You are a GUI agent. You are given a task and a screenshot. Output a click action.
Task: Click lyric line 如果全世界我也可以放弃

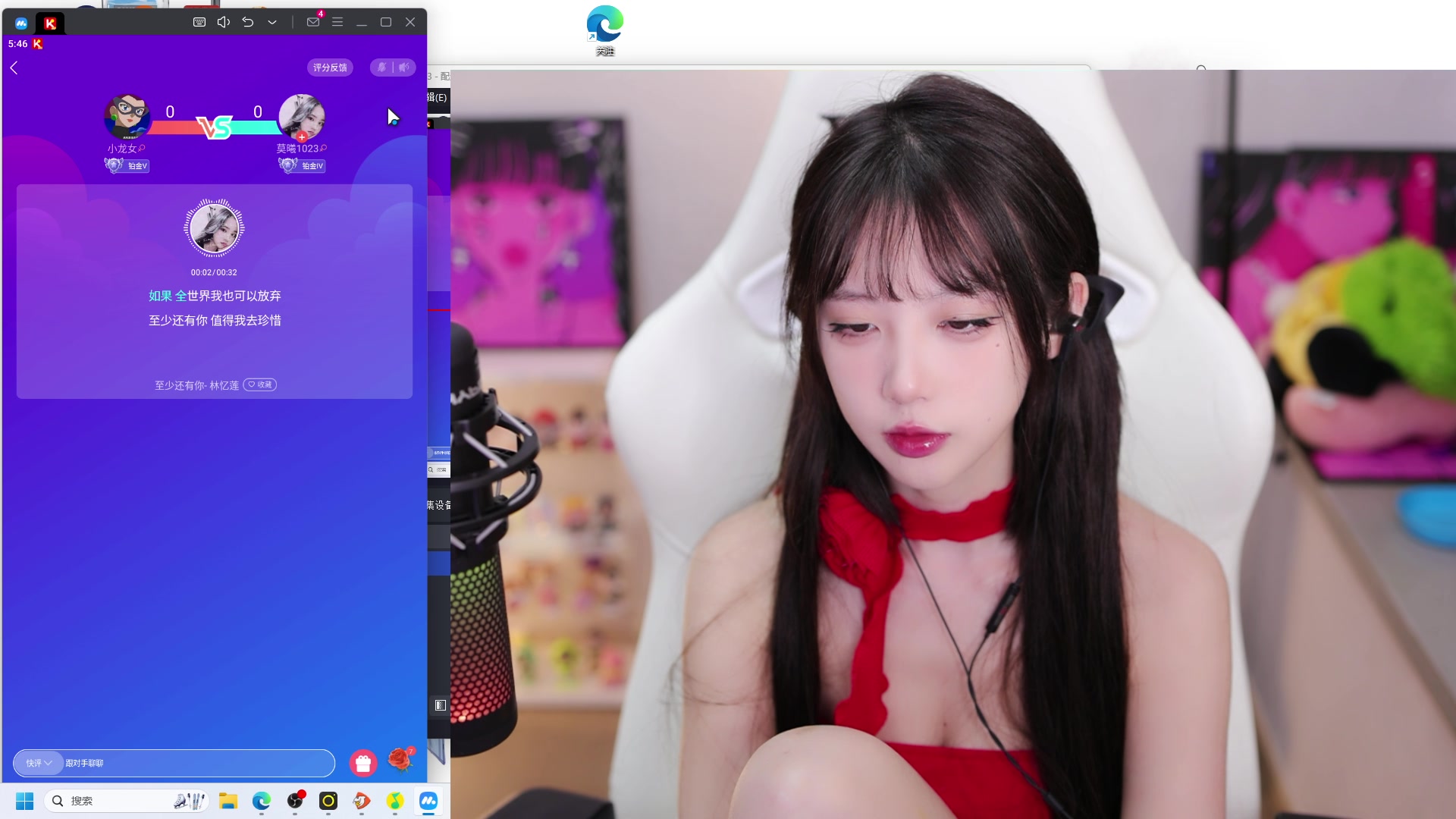point(215,296)
